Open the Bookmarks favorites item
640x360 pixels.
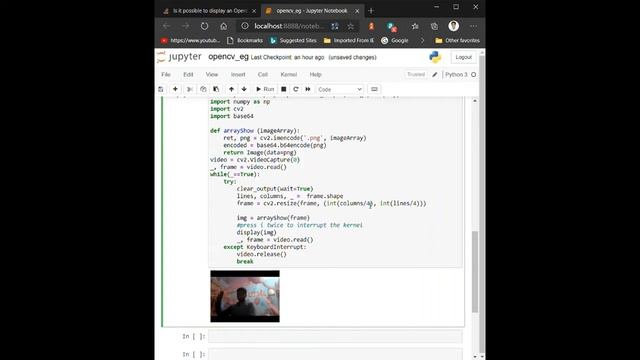tap(245, 40)
